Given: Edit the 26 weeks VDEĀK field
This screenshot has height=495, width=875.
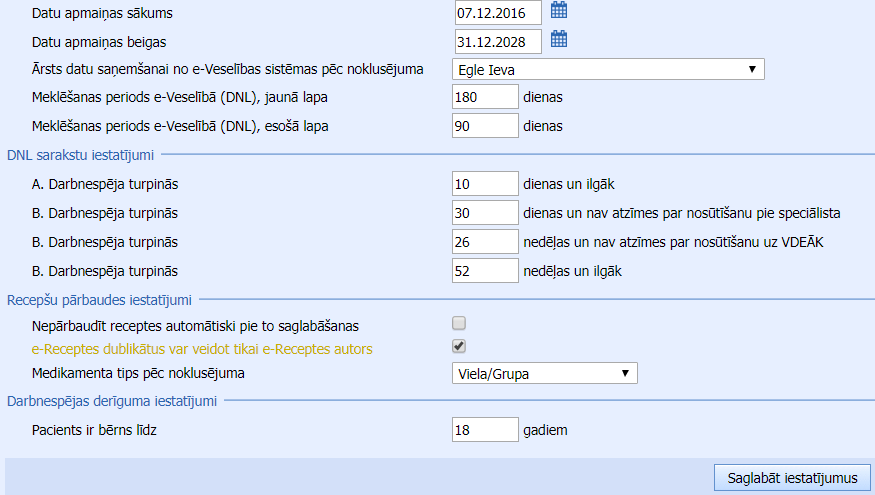Looking at the screenshot, I should (485, 242).
